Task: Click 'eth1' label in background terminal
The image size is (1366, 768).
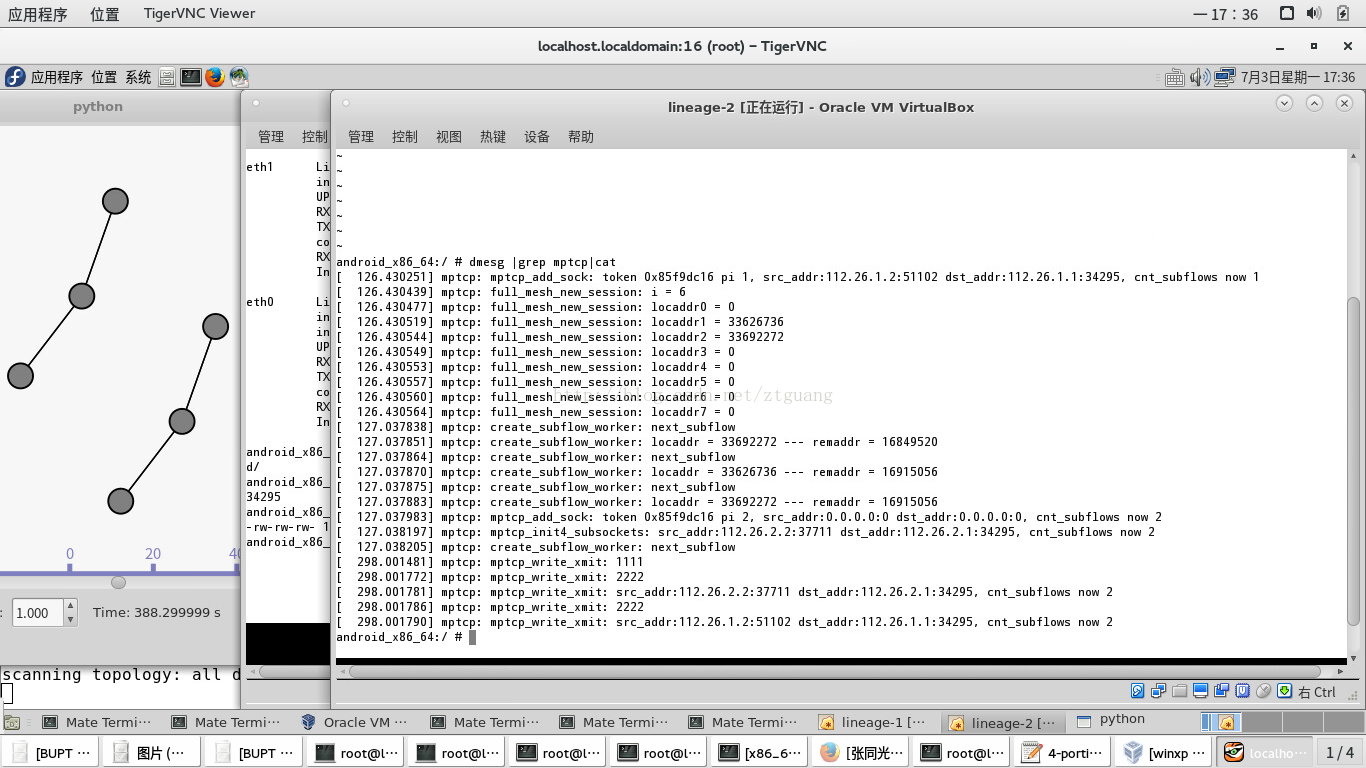Action: click(x=260, y=167)
